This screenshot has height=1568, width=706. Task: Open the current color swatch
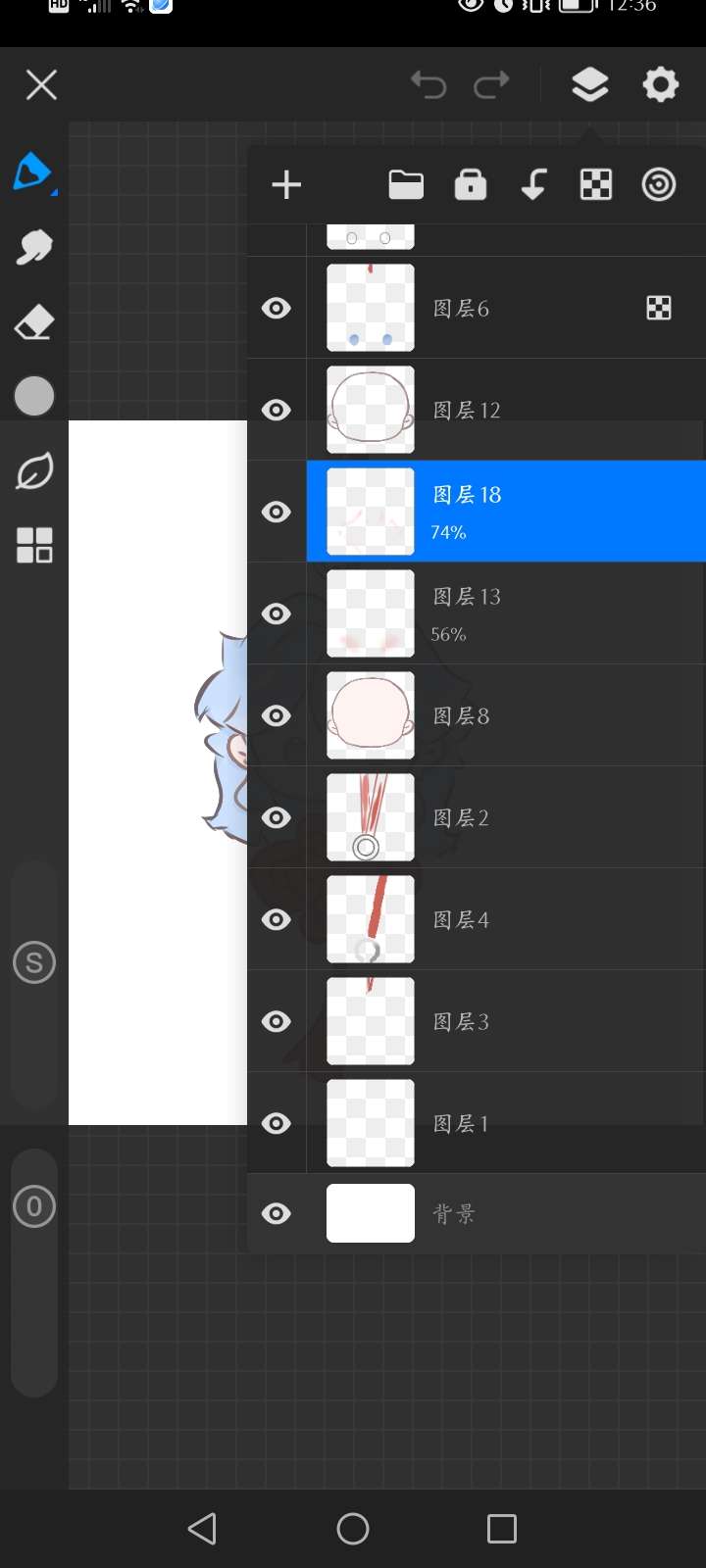pyautogui.click(x=34, y=397)
